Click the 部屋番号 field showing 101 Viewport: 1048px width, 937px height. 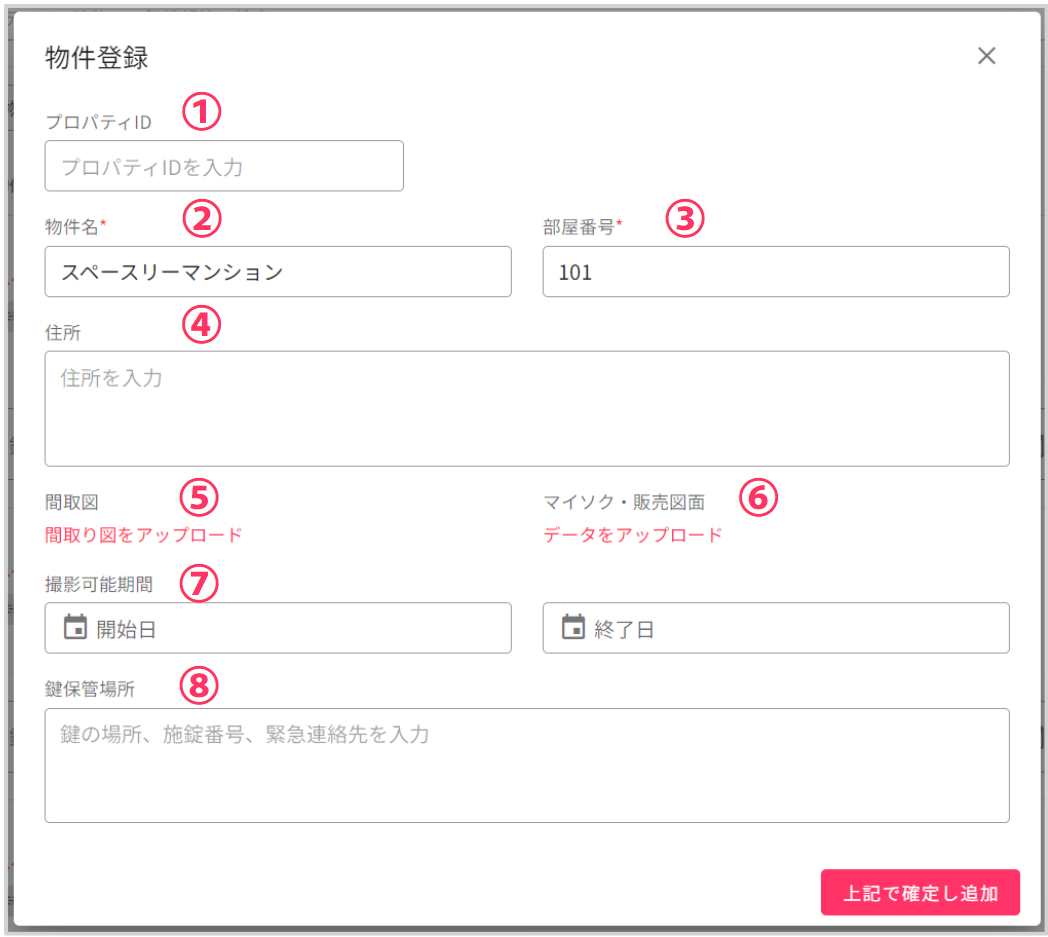(776, 271)
